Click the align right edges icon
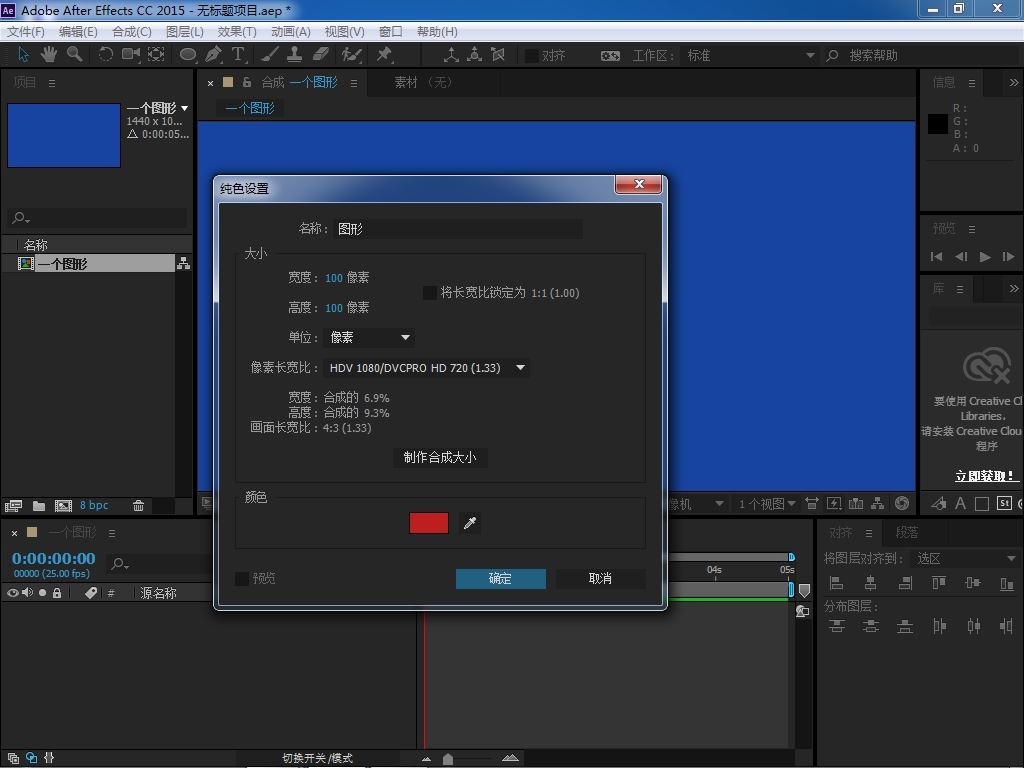 [x=904, y=583]
